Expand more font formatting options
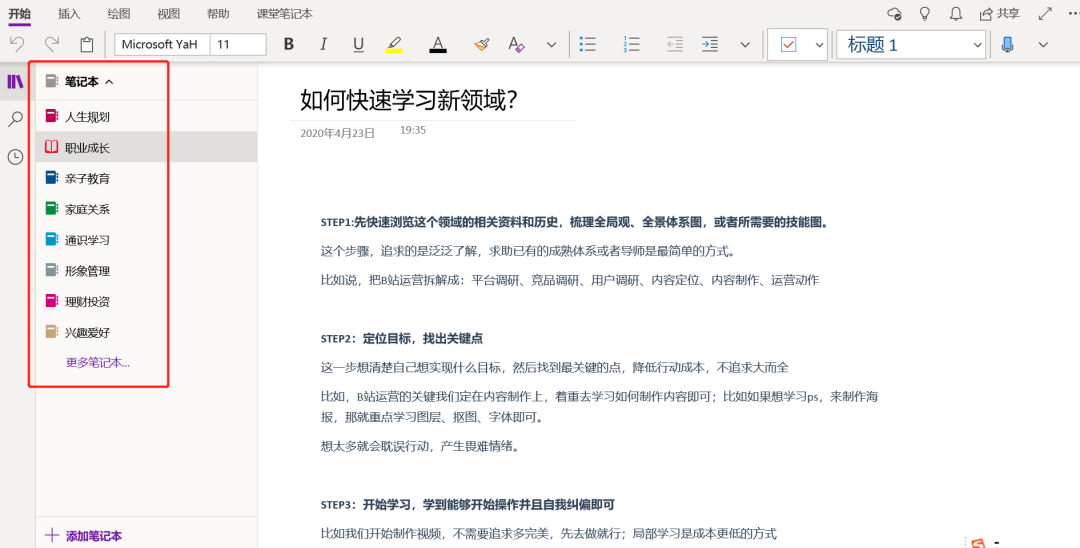Viewport: 1080px width, 548px height. pyautogui.click(x=551, y=45)
